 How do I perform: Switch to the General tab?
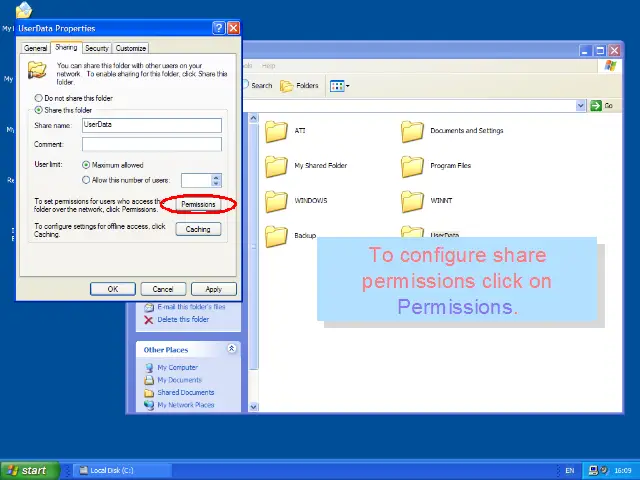[36, 48]
